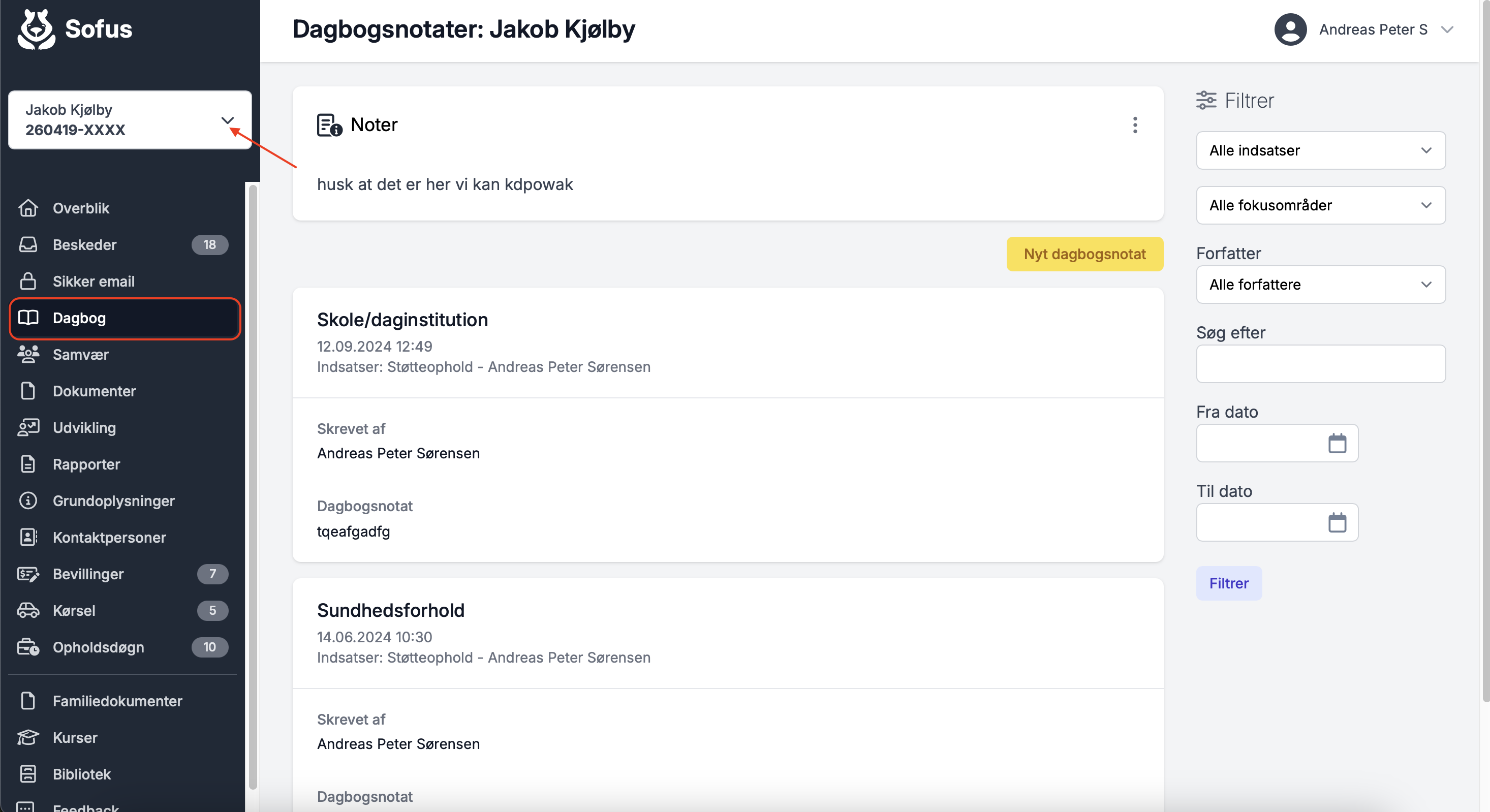This screenshot has height=812, width=1490.
Task: Click the Overblik home icon
Action: pos(28,208)
